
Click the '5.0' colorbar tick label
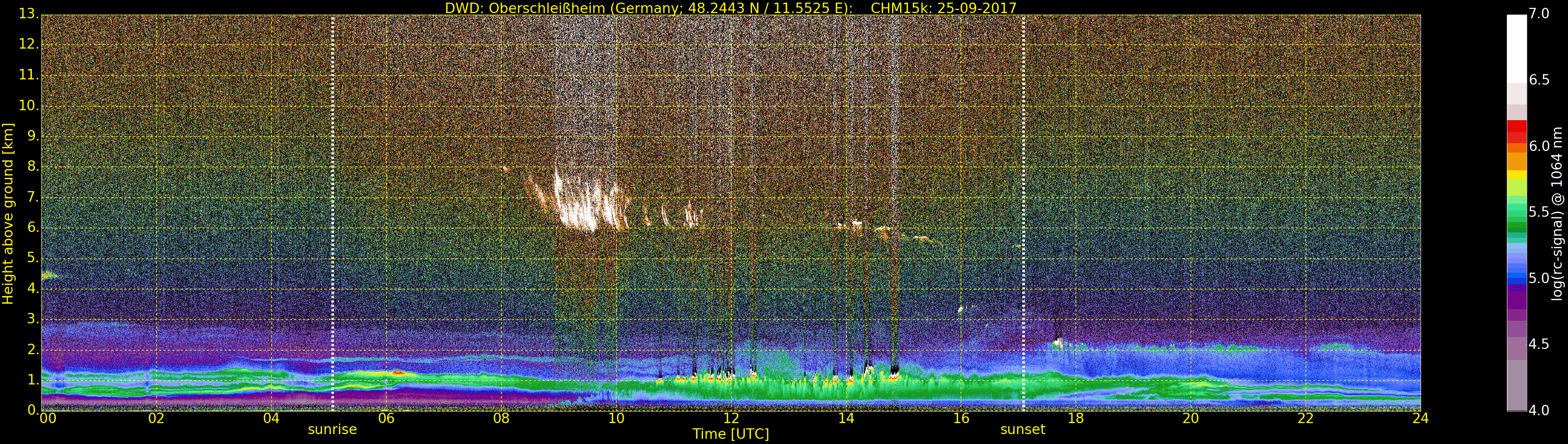1539,278
